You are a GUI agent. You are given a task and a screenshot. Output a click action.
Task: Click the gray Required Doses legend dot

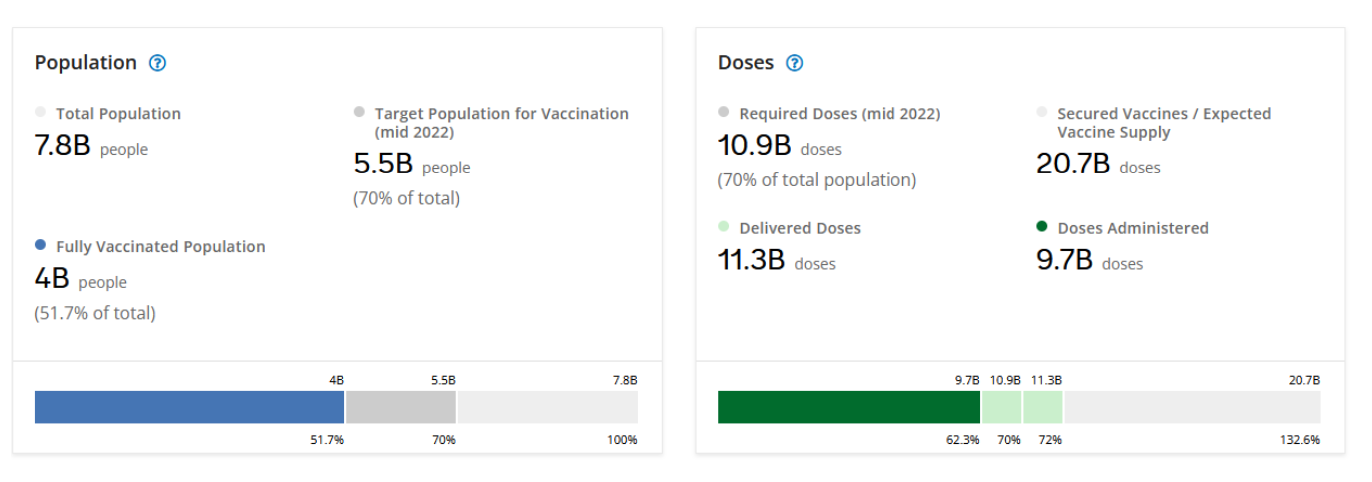(x=724, y=113)
